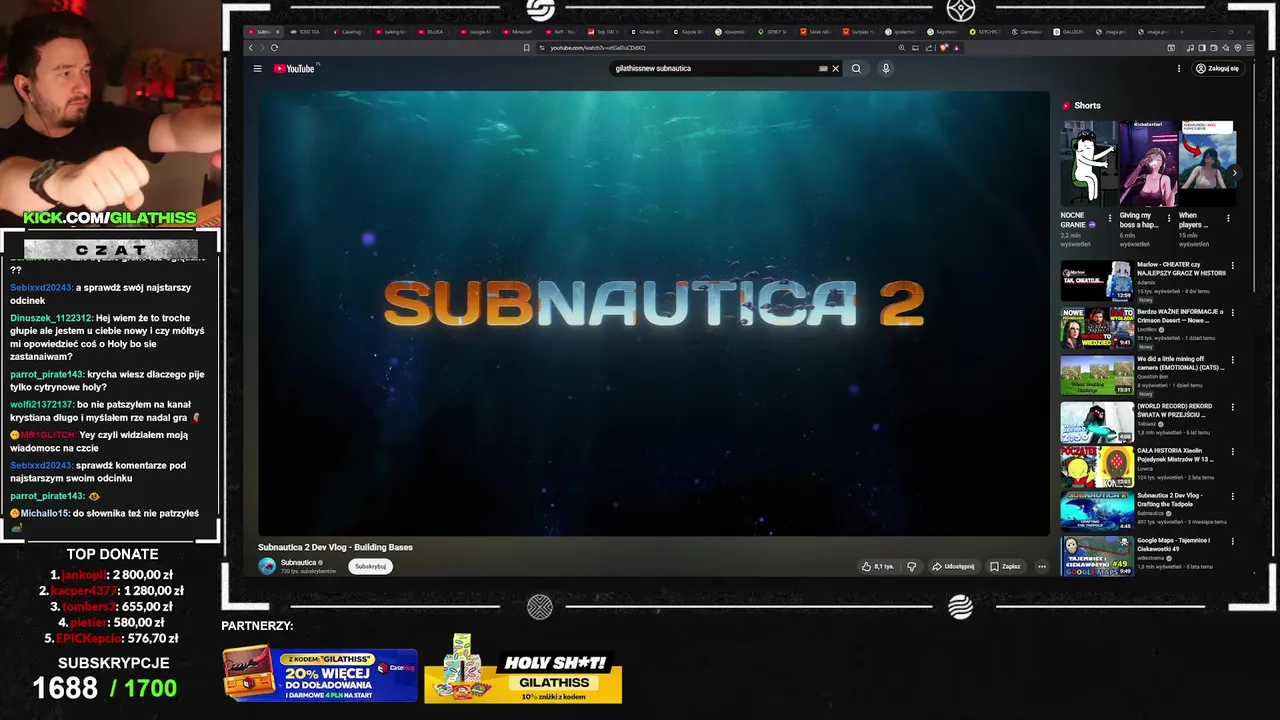This screenshot has height=720, width=1280.
Task: Switch to the Top 100 browser tab
Action: click(x=606, y=32)
